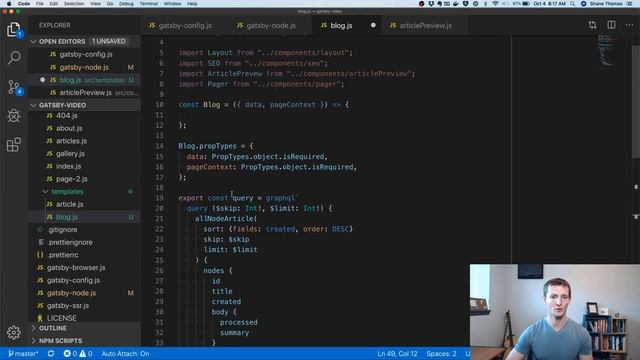Open gatsby-config.js in Open Editors list
This screenshot has height=360, width=640.
pyautogui.click(x=84, y=54)
